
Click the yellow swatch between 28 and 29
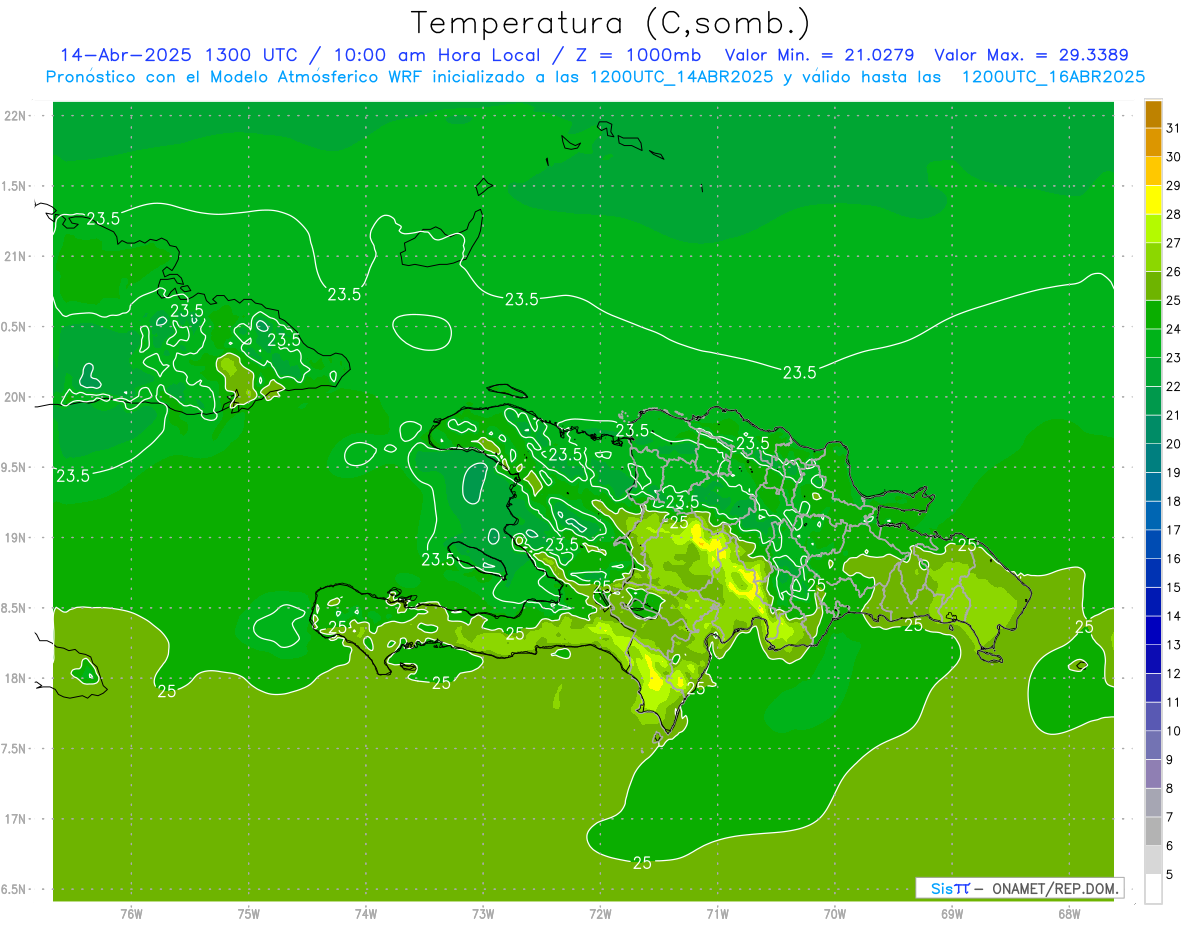(1153, 199)
